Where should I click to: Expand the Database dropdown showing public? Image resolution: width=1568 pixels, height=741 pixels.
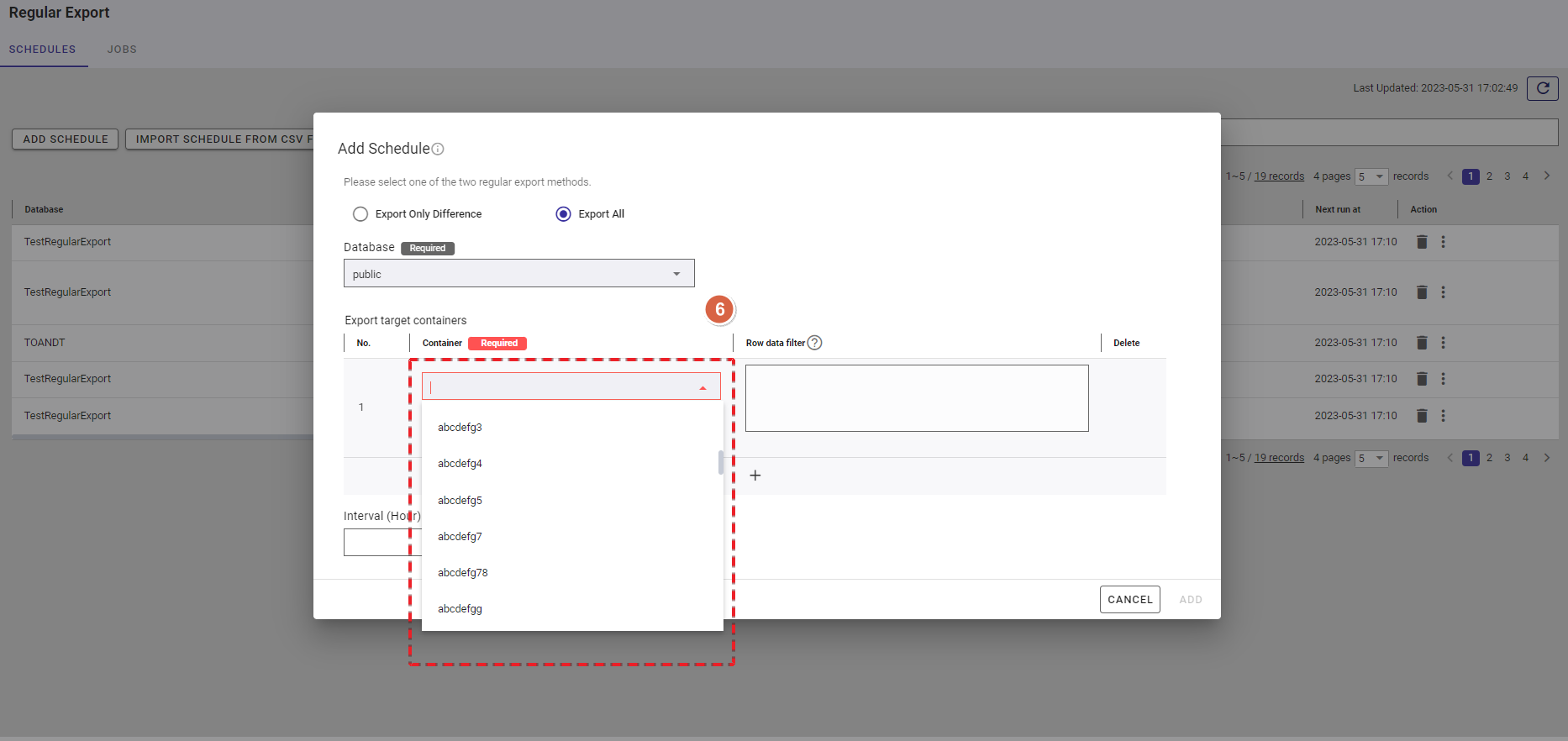click(x=518, y=274)
